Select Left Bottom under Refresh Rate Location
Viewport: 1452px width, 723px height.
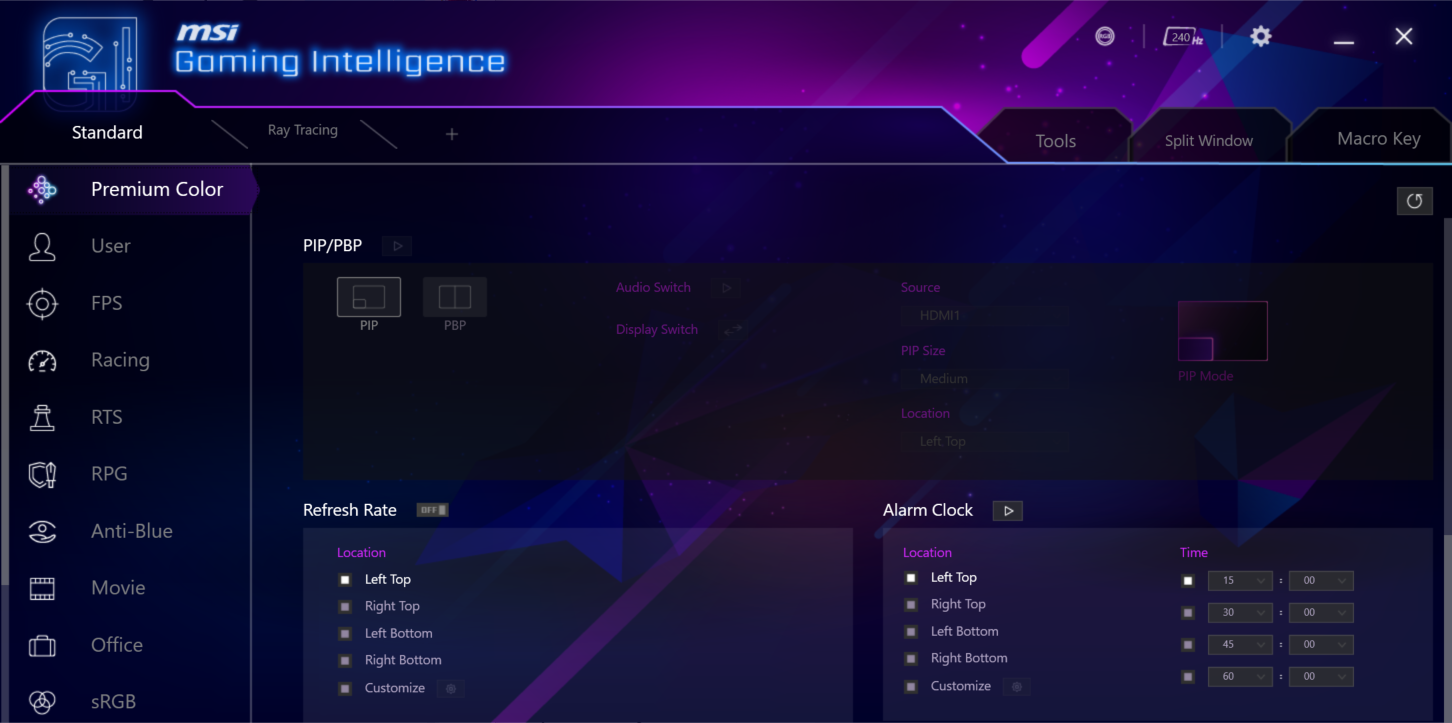386,633
